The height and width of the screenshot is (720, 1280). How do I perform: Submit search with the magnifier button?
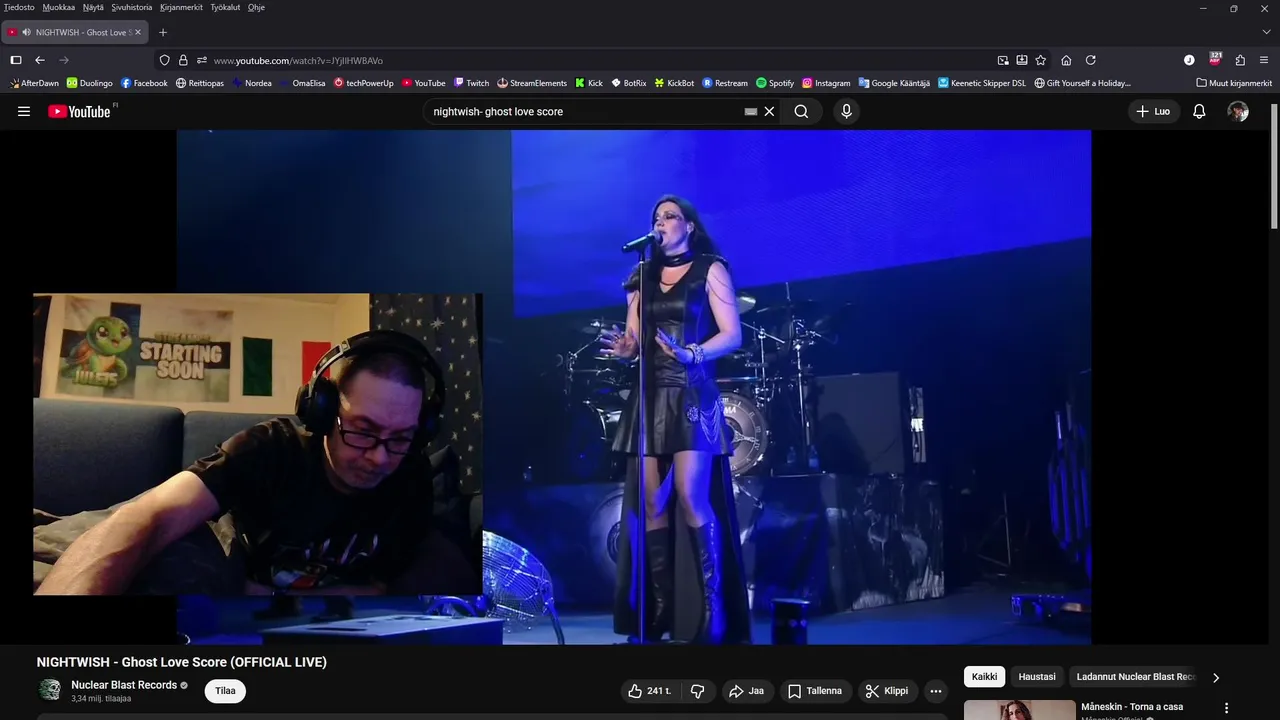[x=801, y=111]
